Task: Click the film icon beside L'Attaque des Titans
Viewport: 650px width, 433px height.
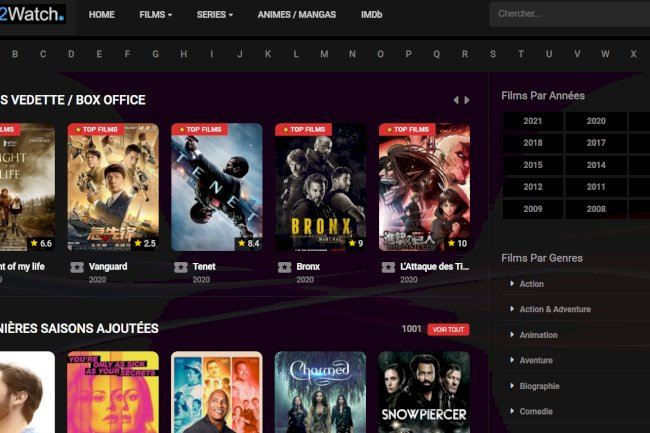Action: 388,267
